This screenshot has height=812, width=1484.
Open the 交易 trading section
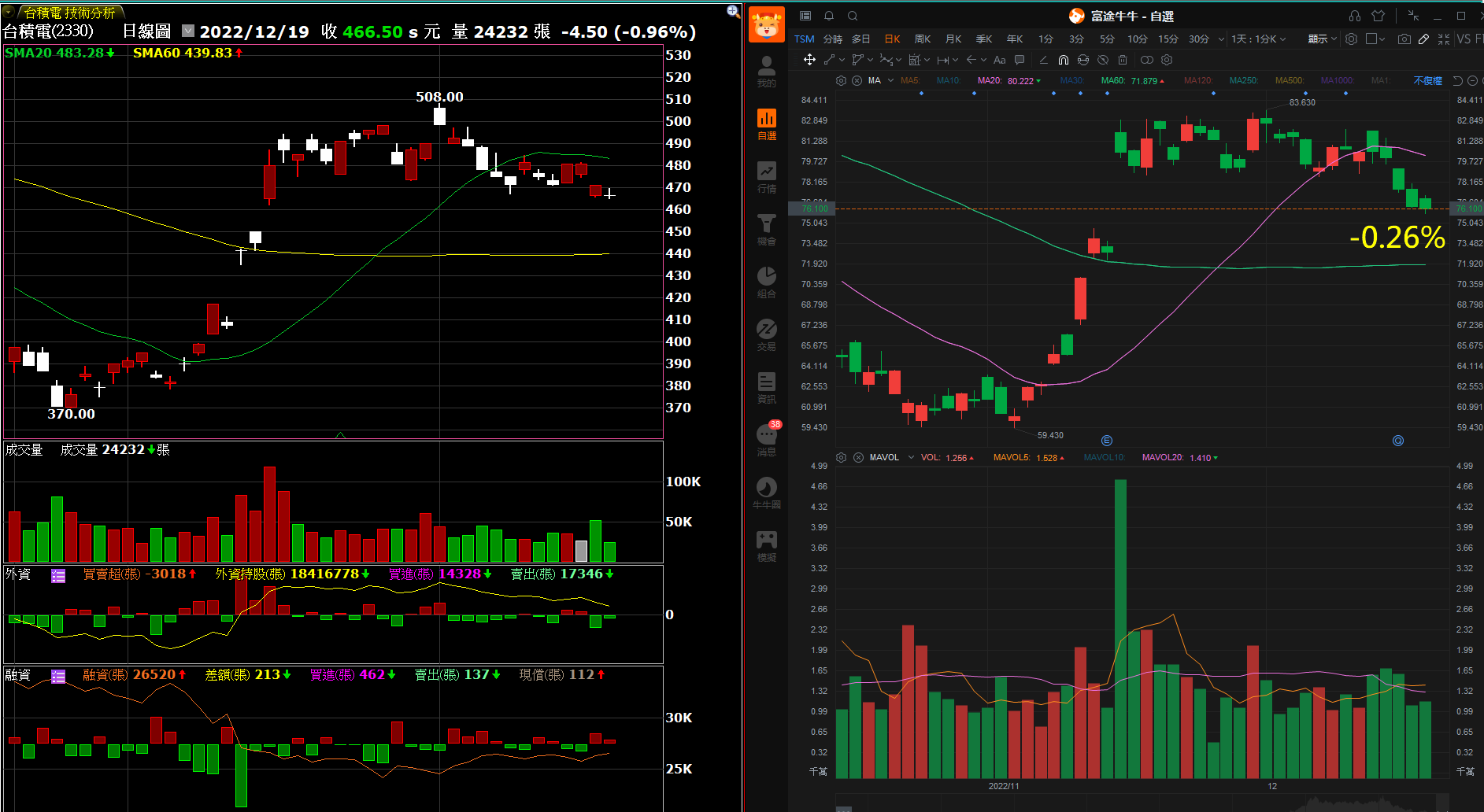(x=766, y=334)
